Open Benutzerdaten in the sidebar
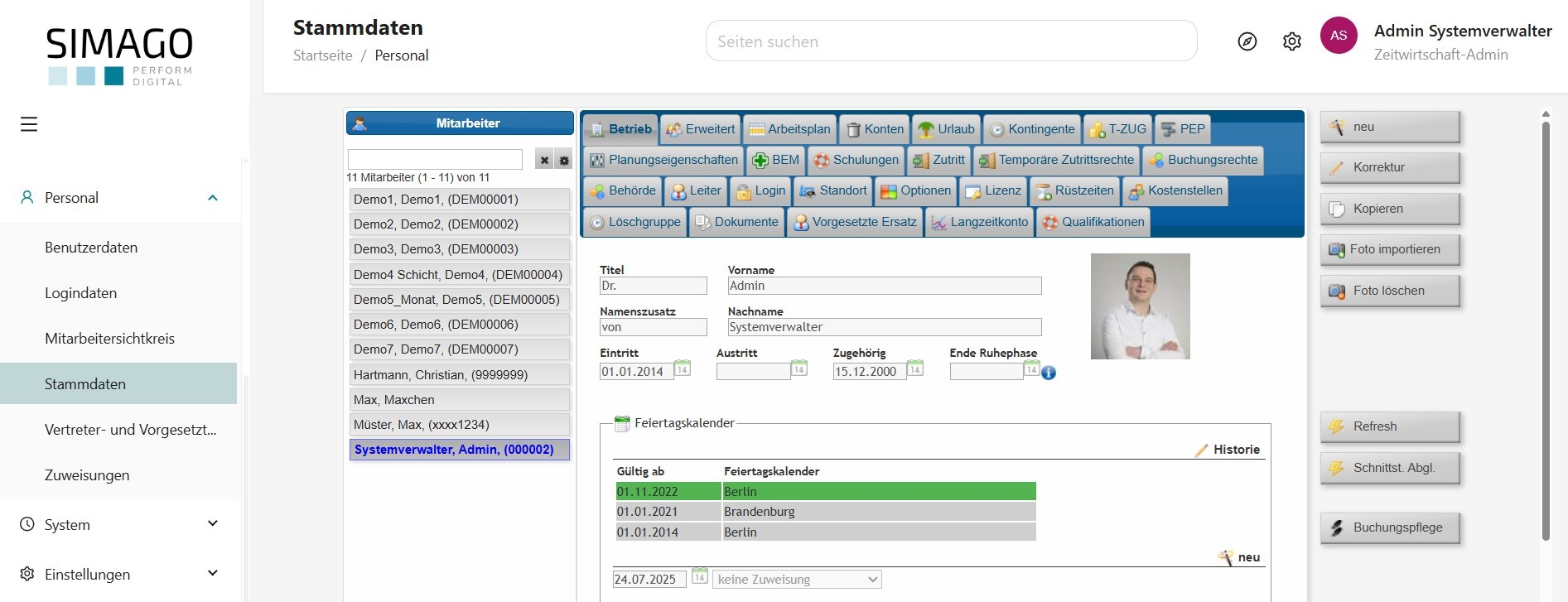This screenshot has width=1568, height=602. (91, 248)
